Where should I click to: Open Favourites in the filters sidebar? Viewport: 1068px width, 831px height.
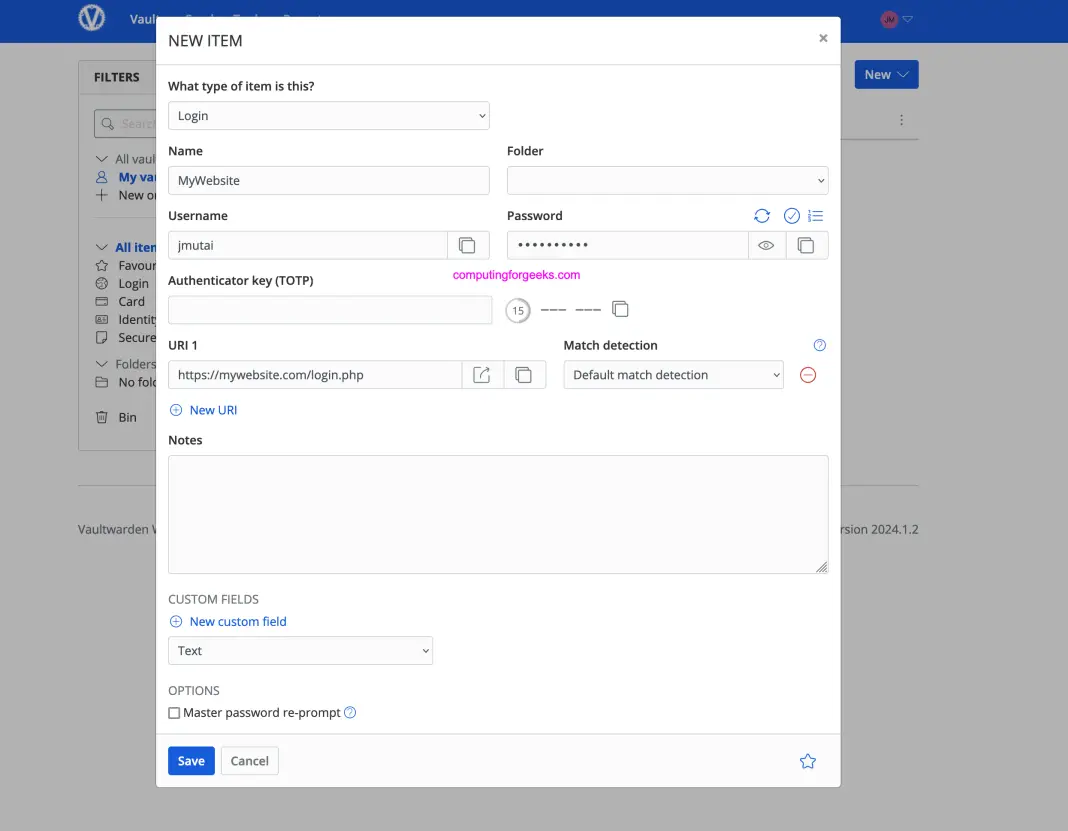(135, 265)
